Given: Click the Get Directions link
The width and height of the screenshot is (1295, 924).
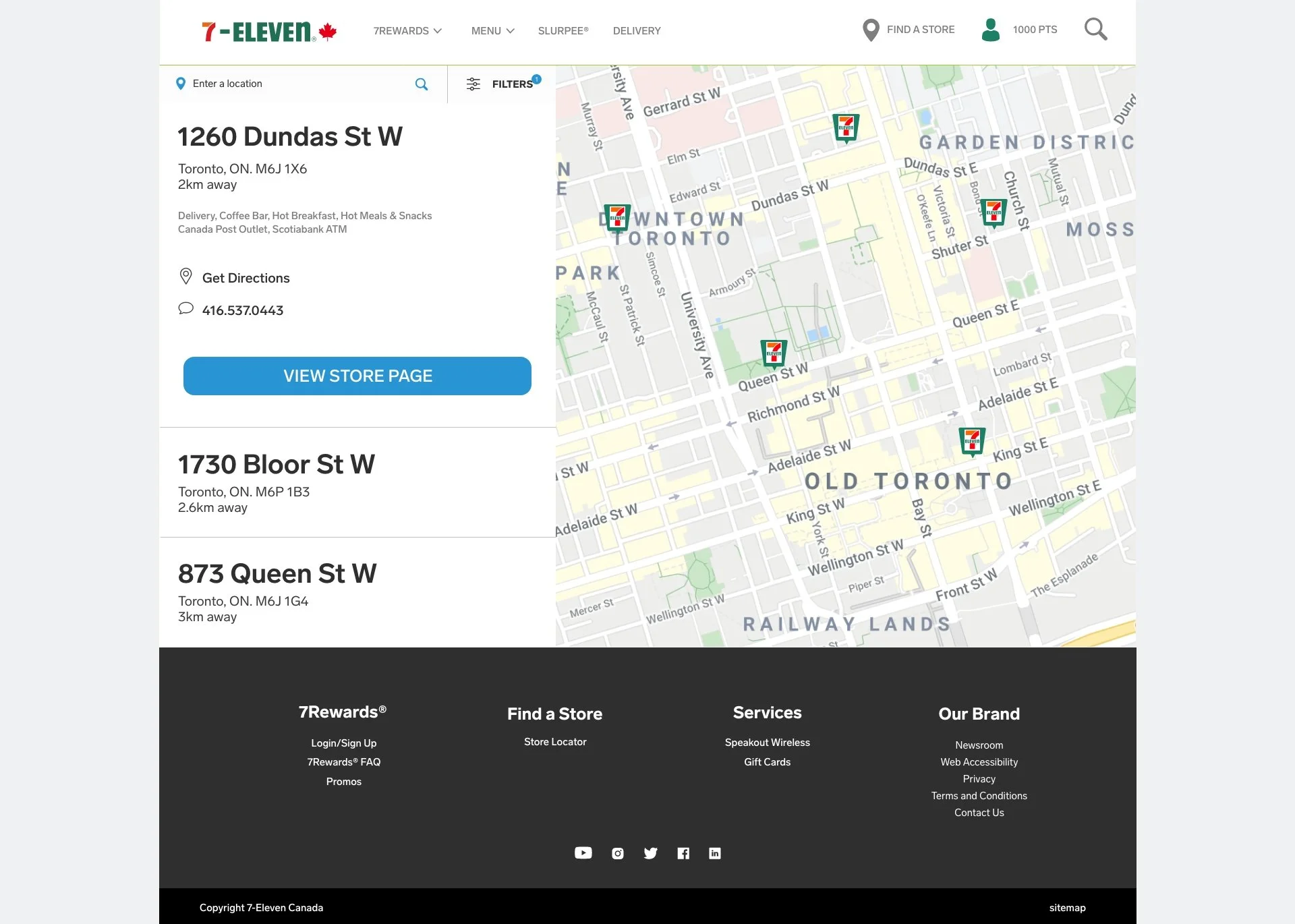Looking at the screenshot, I should pyautogui.click(x=246, y=278).
